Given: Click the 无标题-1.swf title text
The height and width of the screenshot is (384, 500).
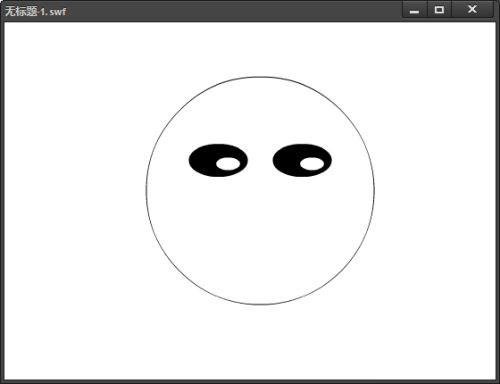Looking at the screenshot, I should 35,11.
